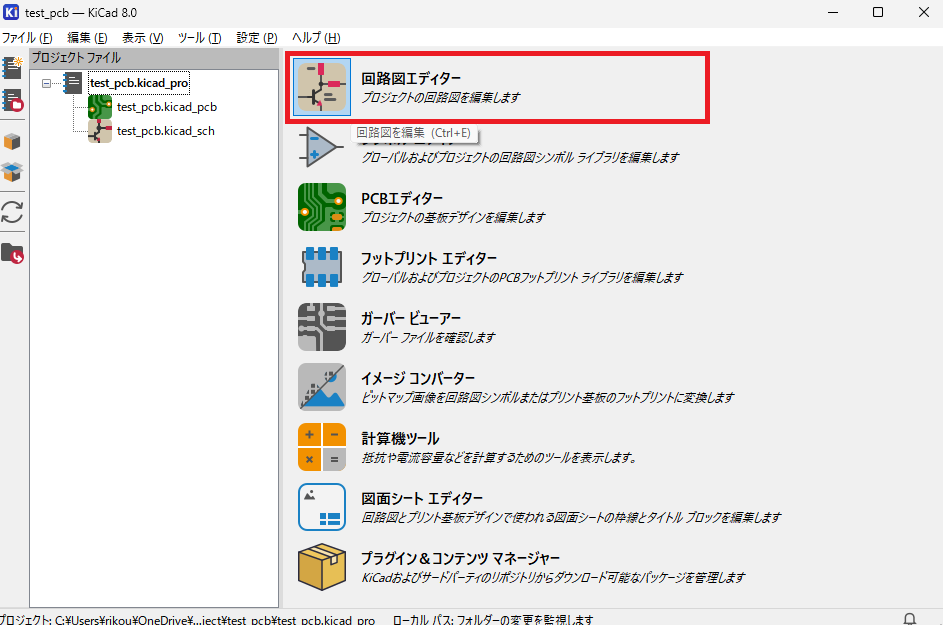Open the drawing sheet editor icon

click(x=322, y=507)
